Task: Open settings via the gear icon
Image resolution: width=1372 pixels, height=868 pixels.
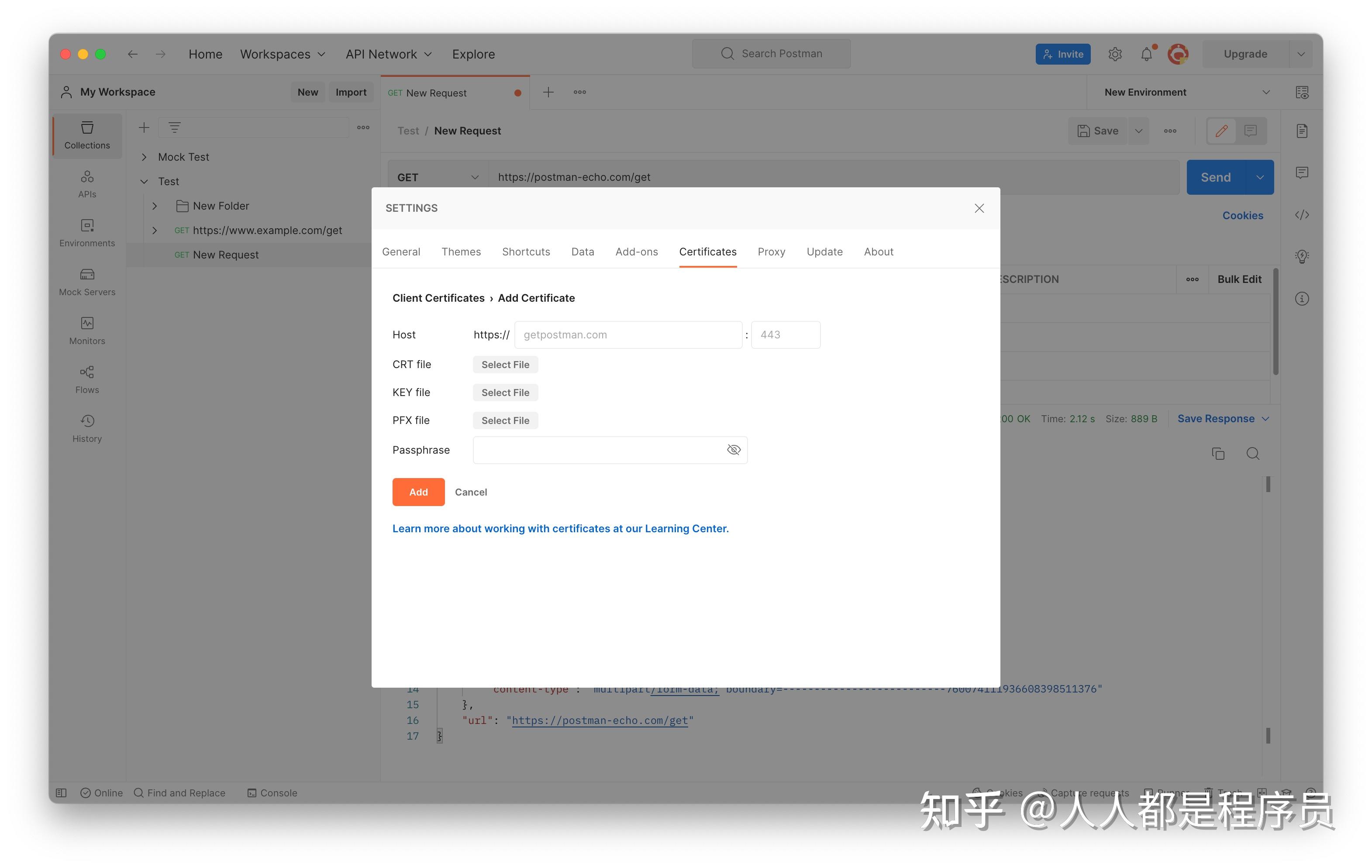Action: pyautogui.click(x=1114, y=54)
